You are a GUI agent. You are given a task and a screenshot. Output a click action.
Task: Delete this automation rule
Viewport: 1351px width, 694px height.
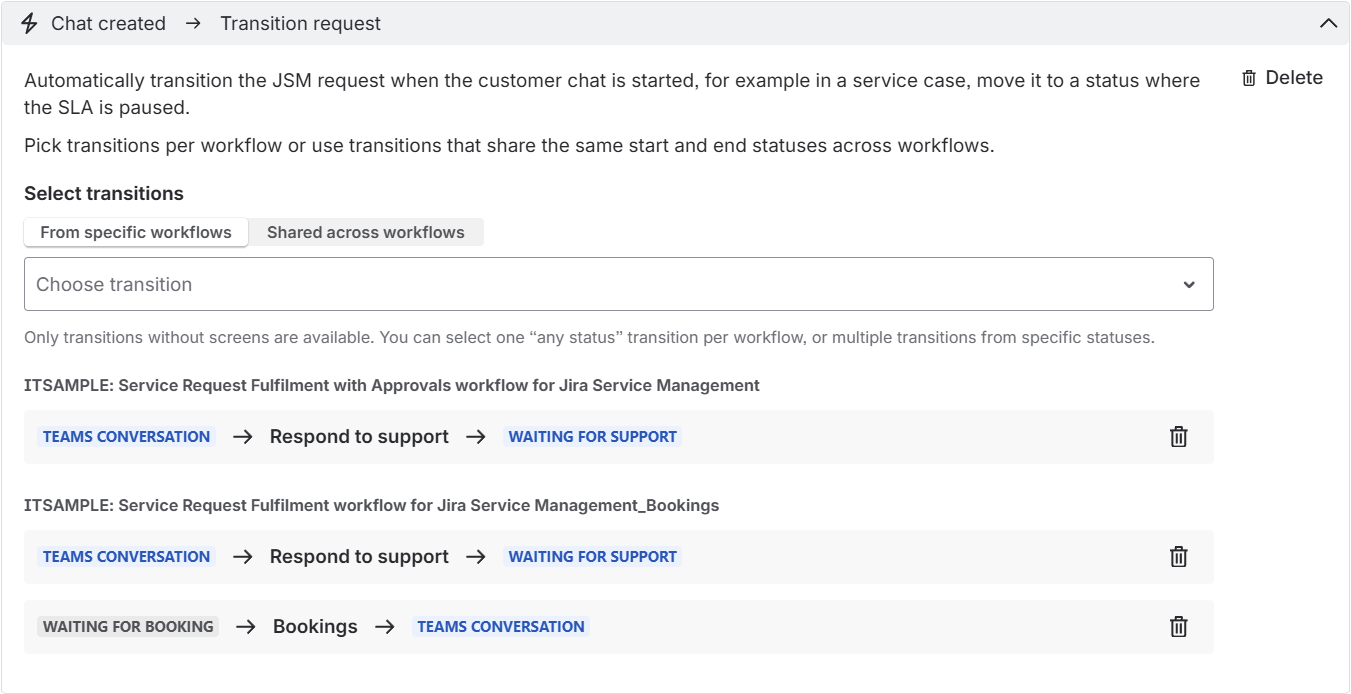[1281, 78]
